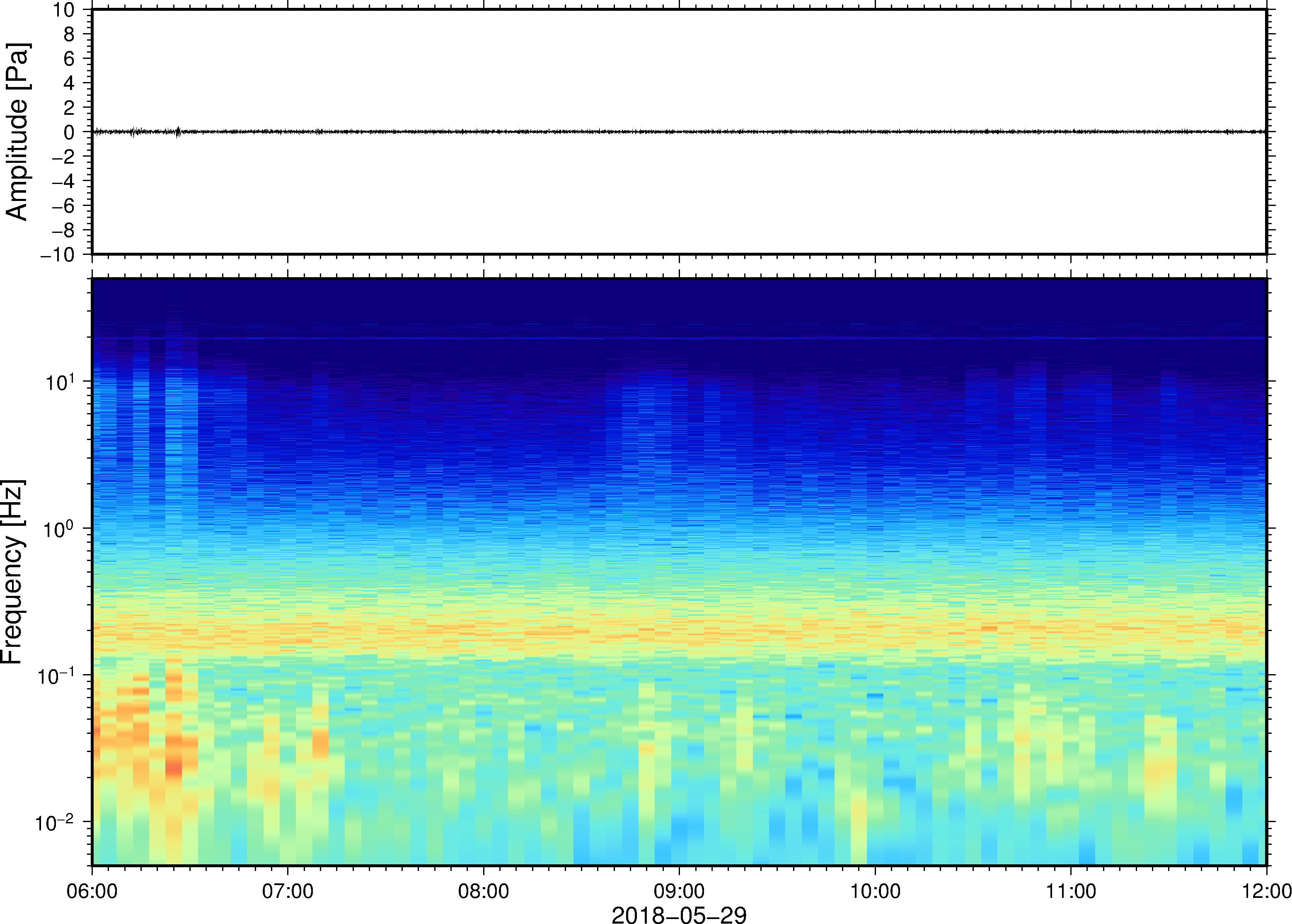Click the 09:00 time axis label
This screenshot has height=924, width=1292.
(679, 891)
